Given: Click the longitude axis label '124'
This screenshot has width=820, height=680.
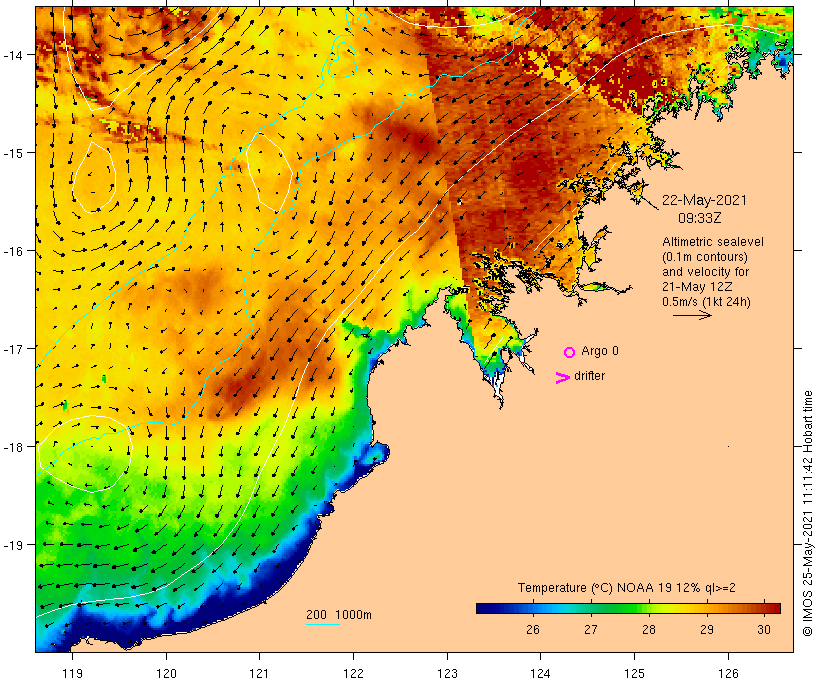Looking at the screenshot, I should (540, 673).
